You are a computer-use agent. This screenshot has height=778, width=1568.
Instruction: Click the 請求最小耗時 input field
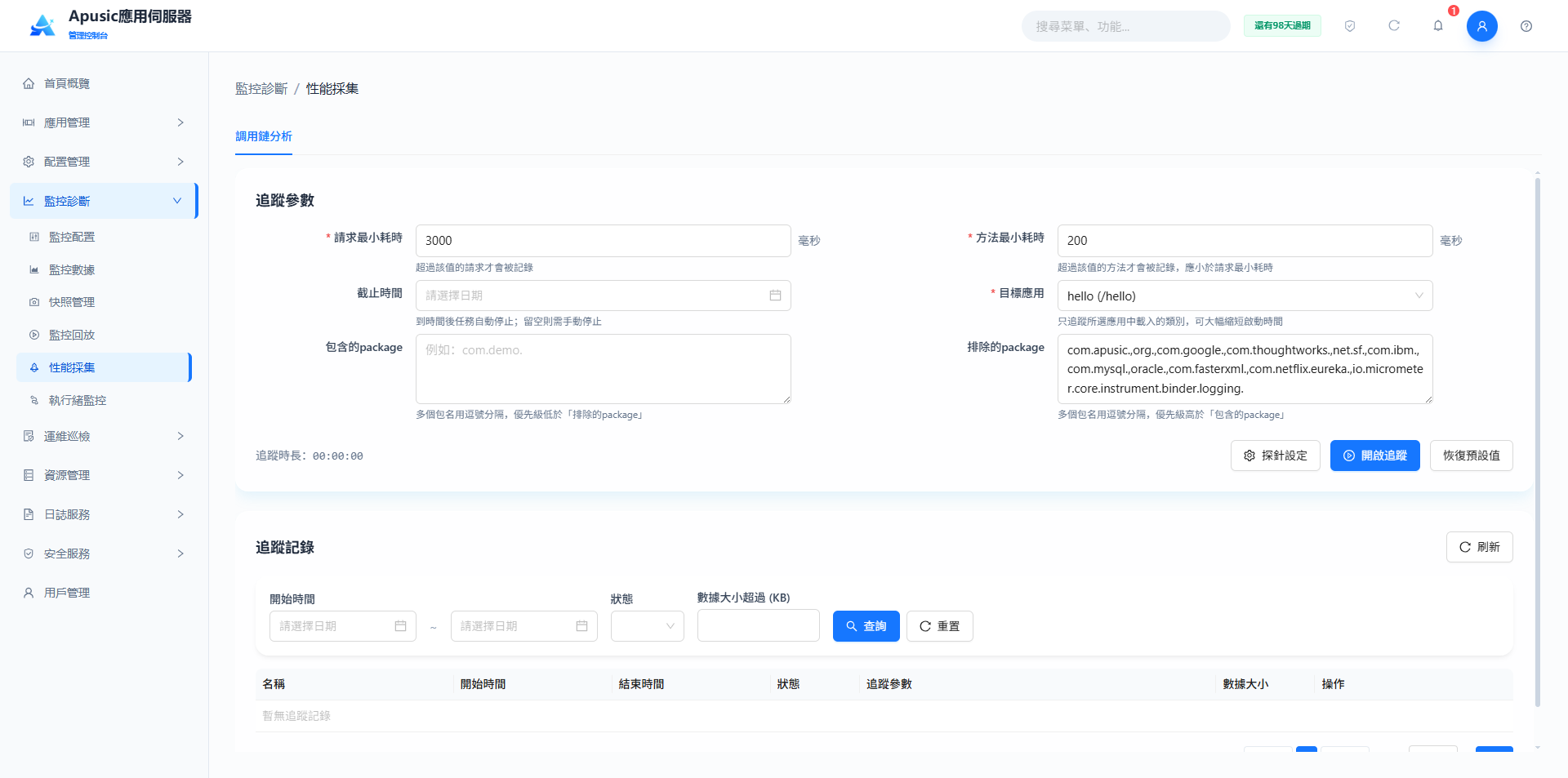coord(603,241)
